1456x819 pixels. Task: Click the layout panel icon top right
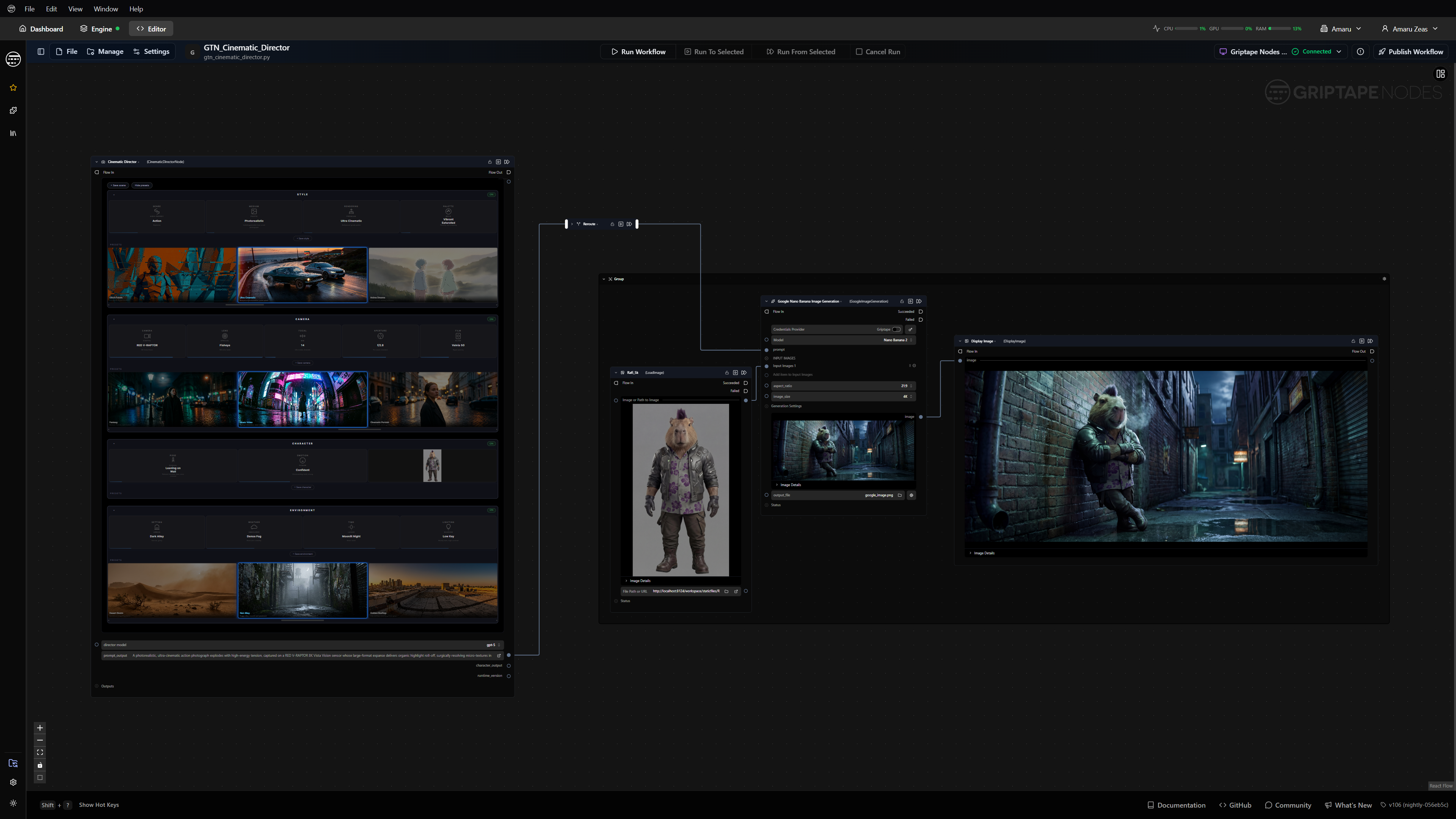click(1440, 74)
